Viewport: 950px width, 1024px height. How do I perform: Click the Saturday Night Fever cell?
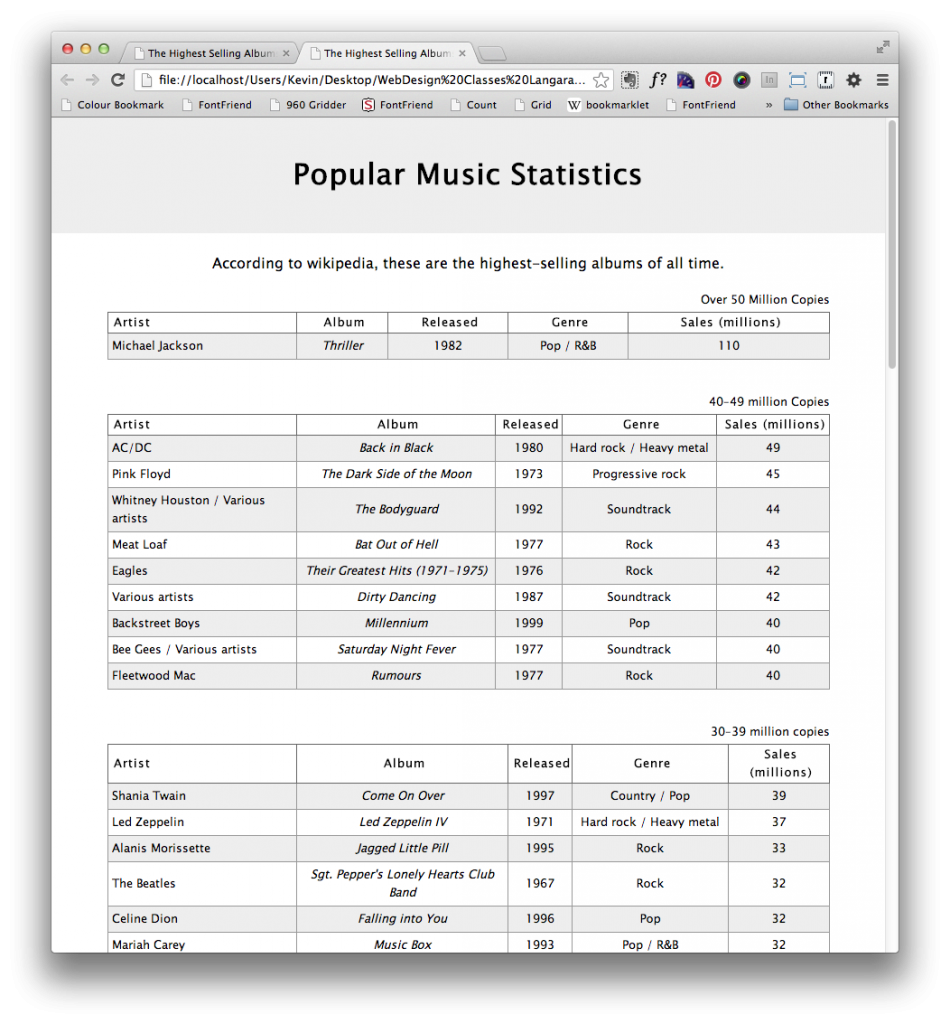(396, 649)
